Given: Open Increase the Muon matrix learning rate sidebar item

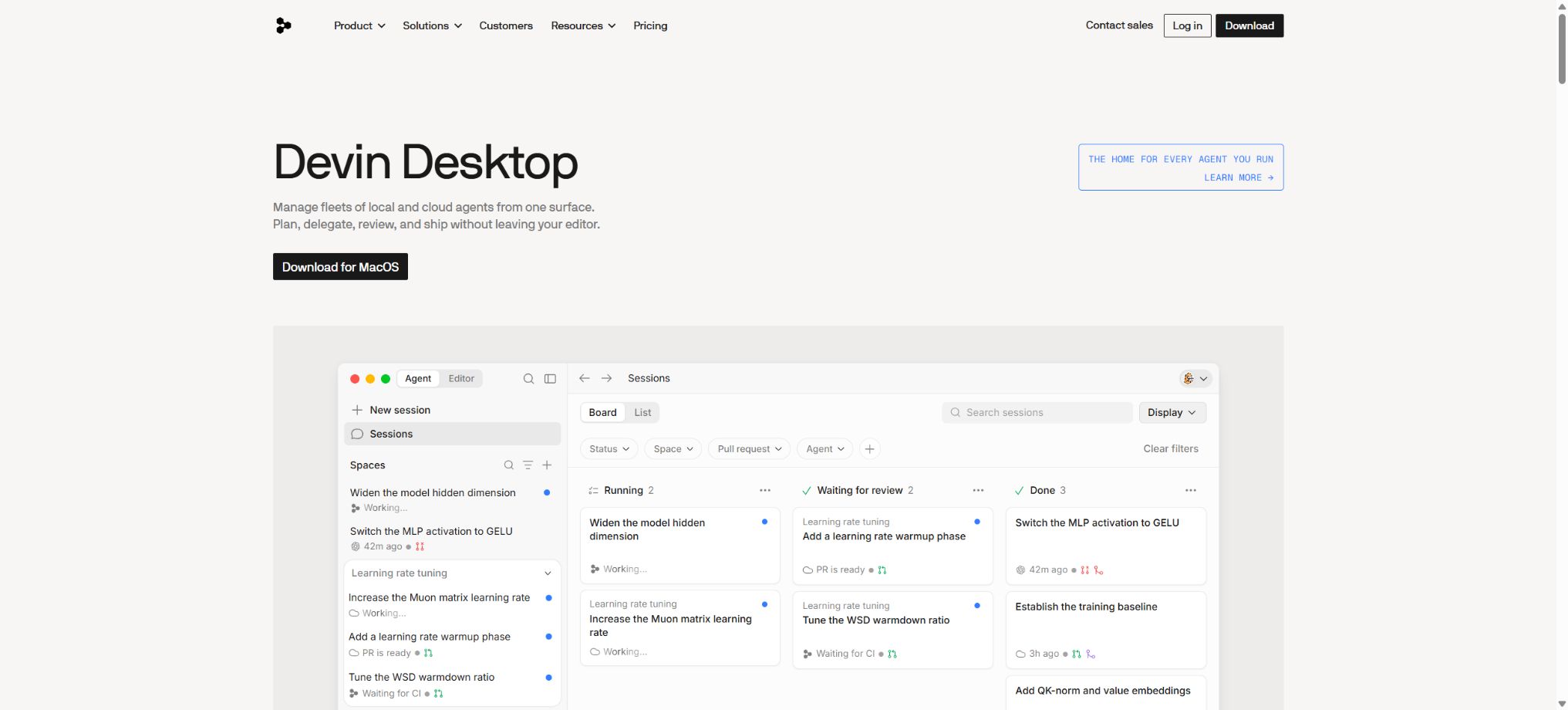Looking at the screenshot, I should pos(452,605).
